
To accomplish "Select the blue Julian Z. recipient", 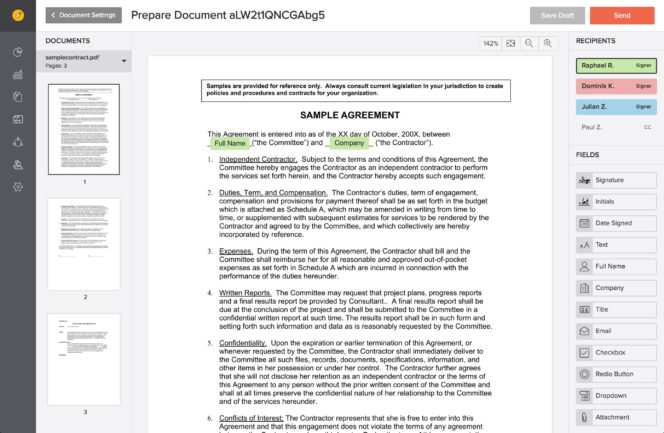I will coord(616,107).
